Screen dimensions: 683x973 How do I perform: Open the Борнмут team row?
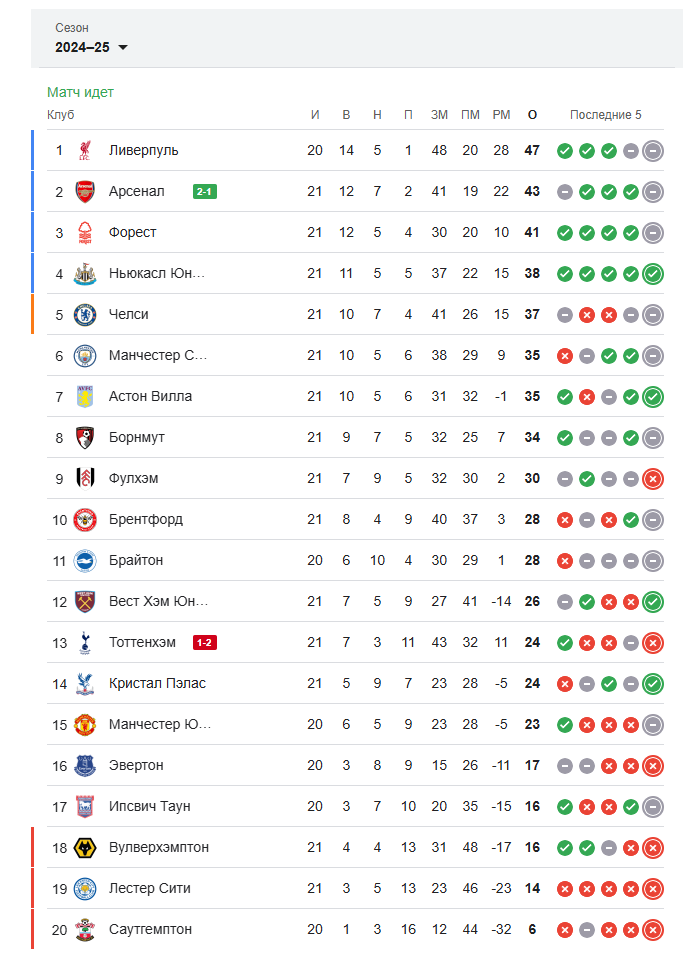355,437
